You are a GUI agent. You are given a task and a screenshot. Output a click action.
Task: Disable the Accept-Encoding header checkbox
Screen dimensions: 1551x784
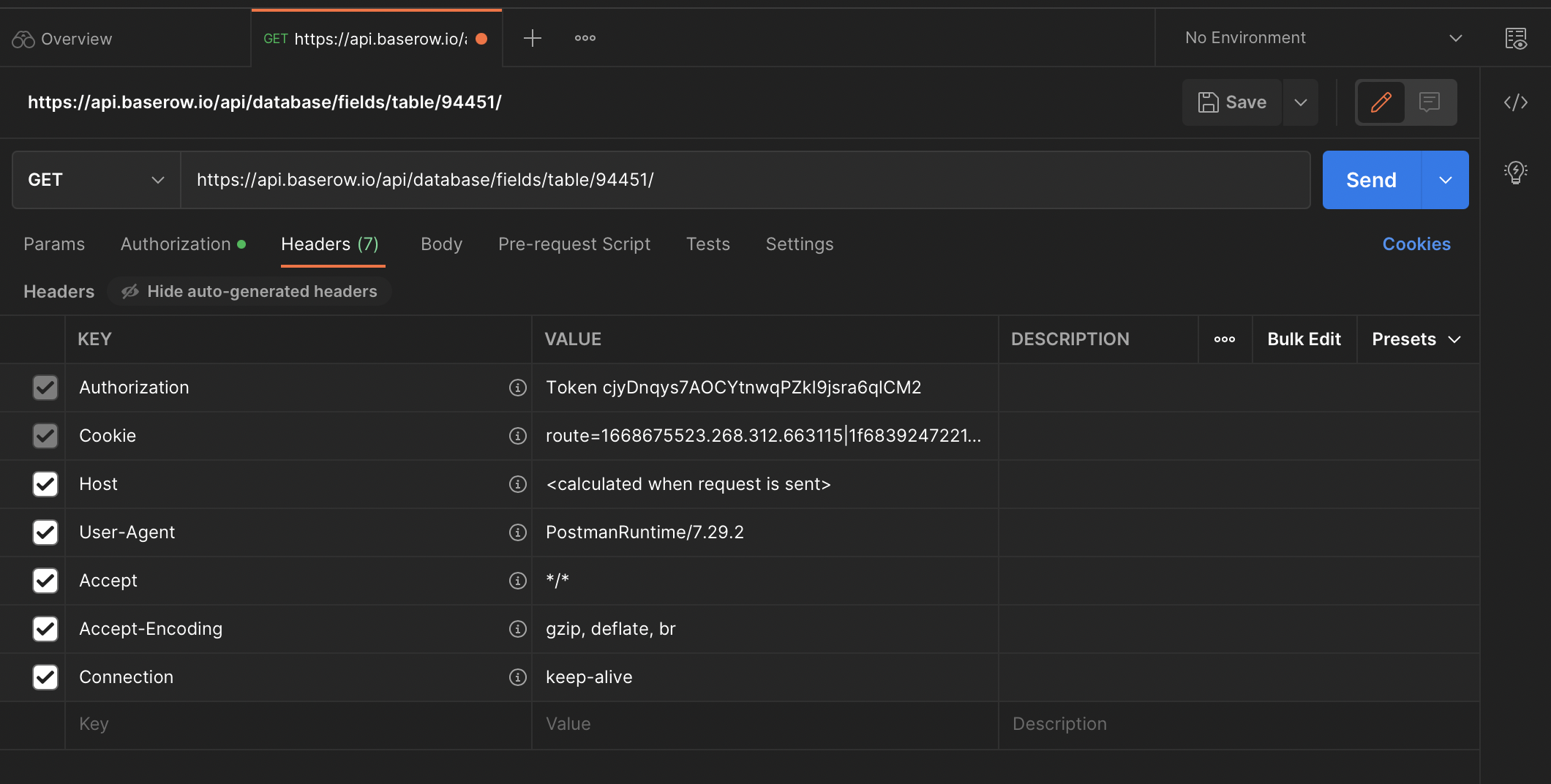45,629
